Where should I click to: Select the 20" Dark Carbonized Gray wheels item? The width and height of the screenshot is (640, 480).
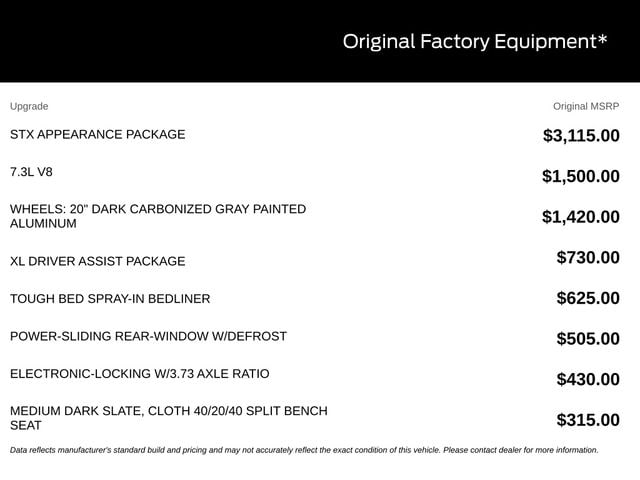click(158, 216)
